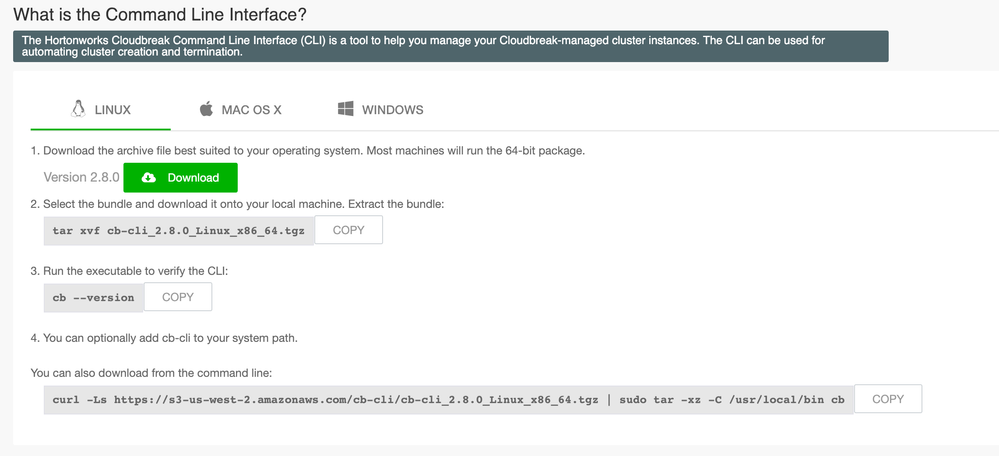Click the 'download from the command line' text
The height and width of the screenshot is (456, 999).
pyautogui.click(x=151, y=373)
